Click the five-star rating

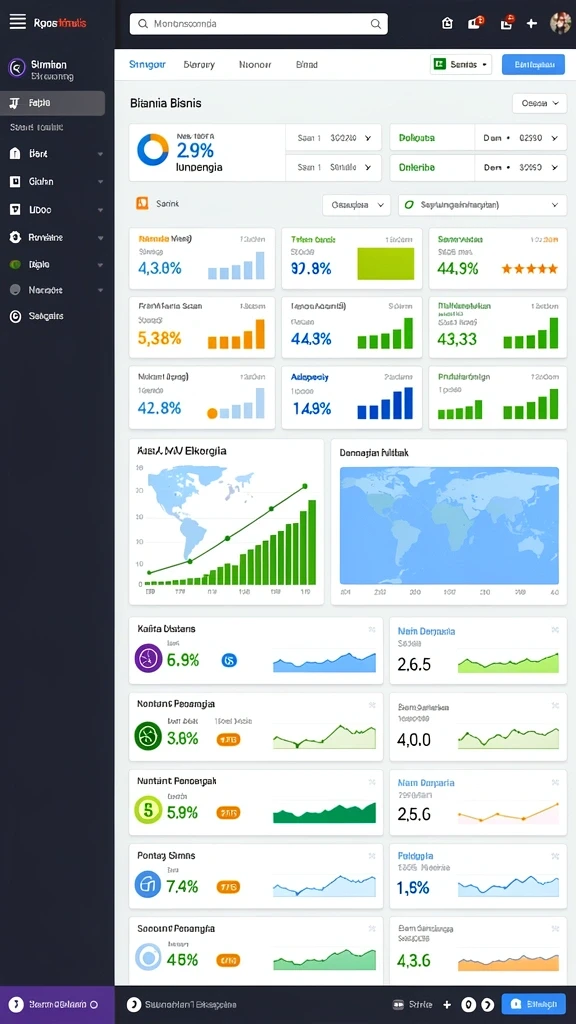(x=529, y=268)
